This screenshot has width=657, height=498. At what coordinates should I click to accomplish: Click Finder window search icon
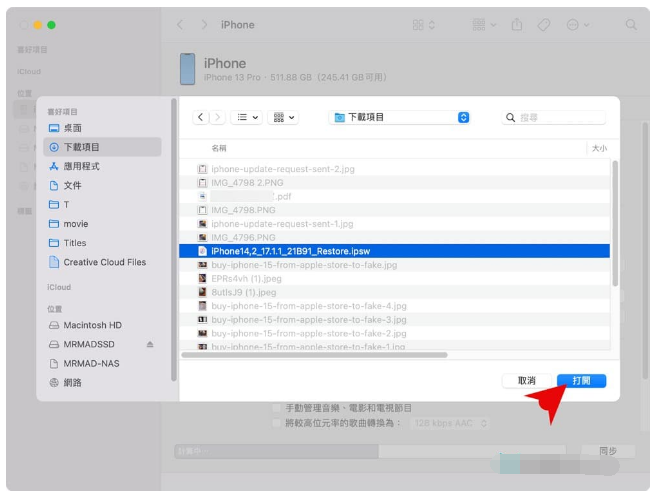pos(631,25)
